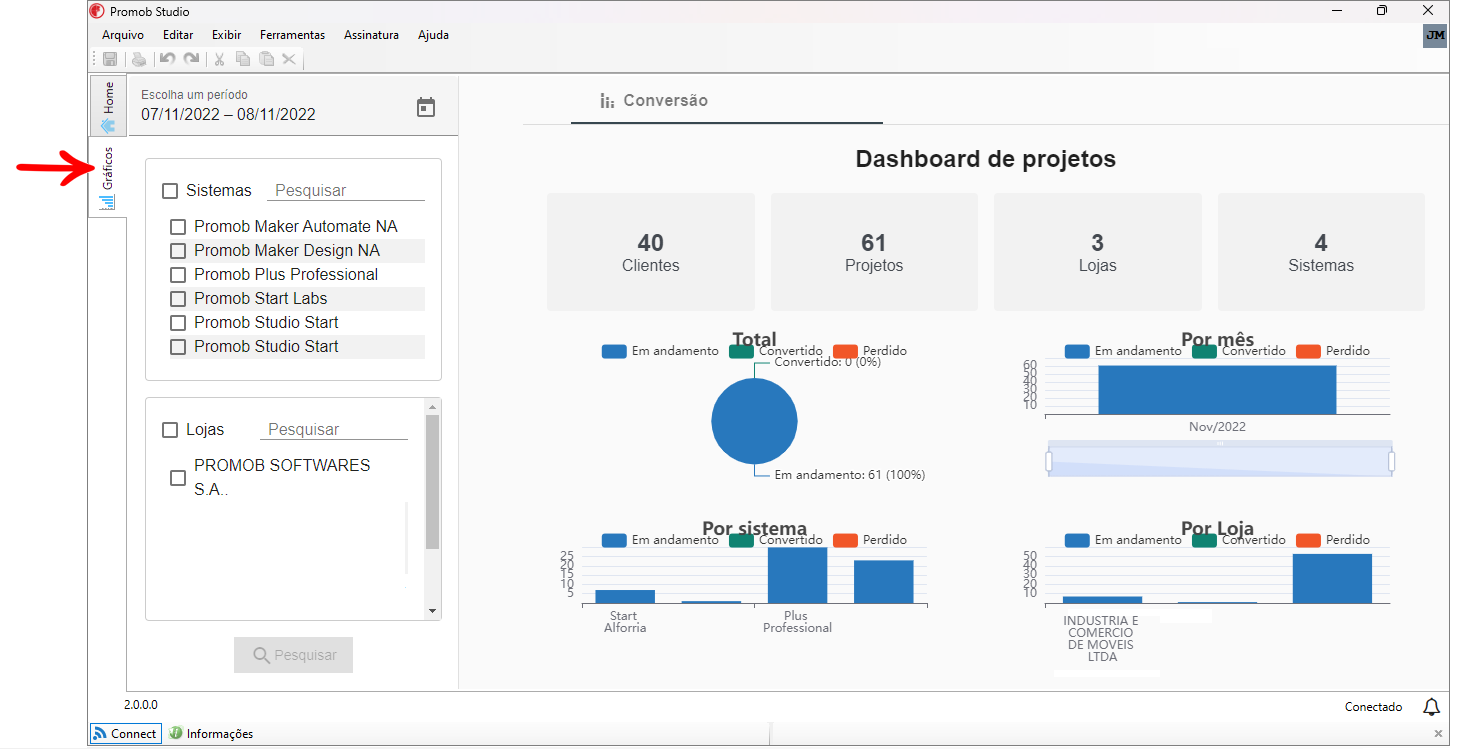Click the 61 Projetos summary card
Image resolution: width=1462 pixels, height=750 pixels.
click(x=874, y=252)
